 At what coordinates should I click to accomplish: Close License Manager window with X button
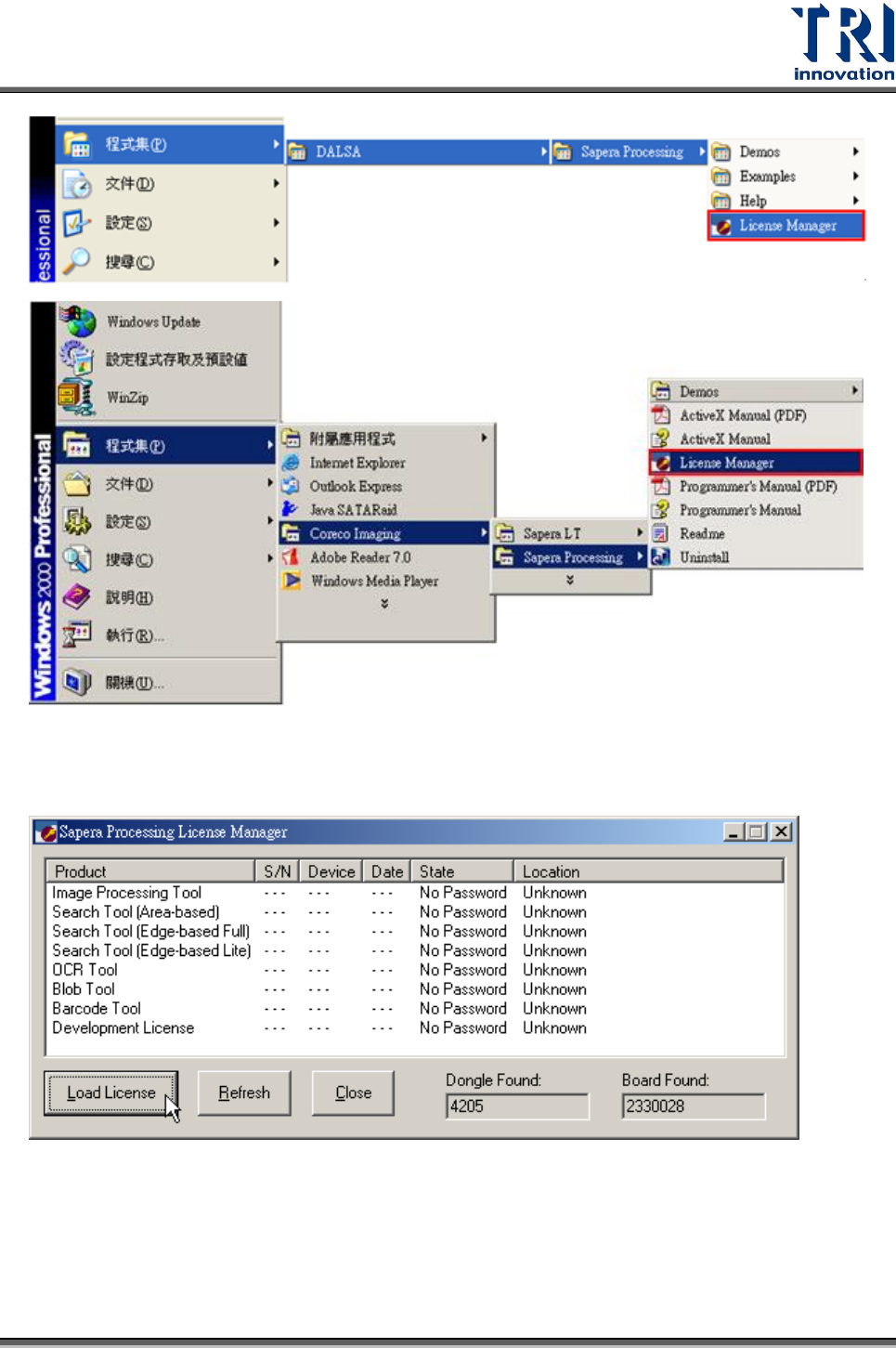click(782, 832)
